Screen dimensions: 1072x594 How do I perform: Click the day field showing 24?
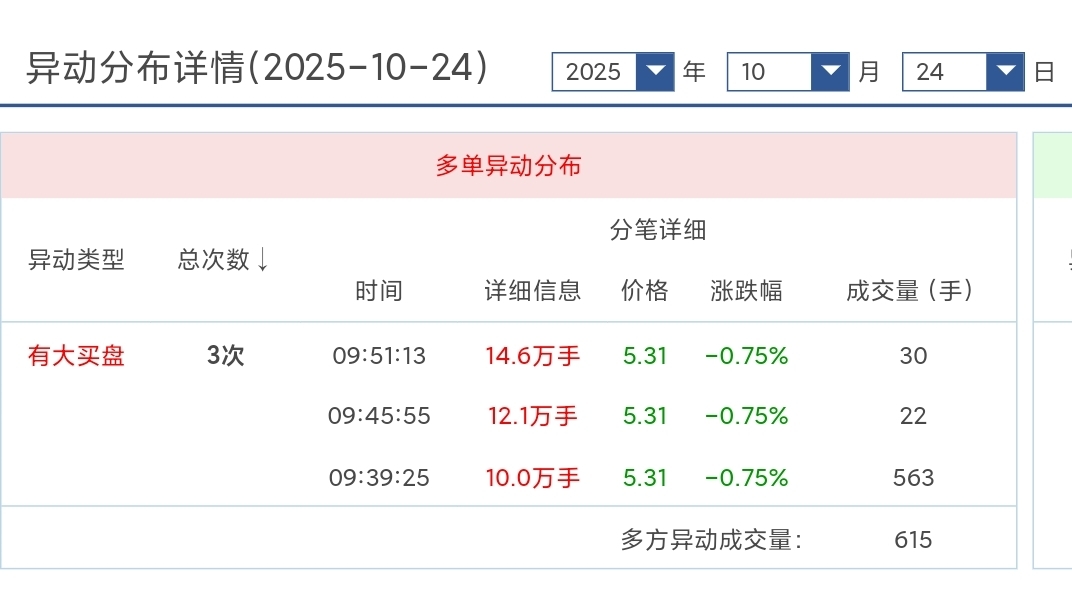pos(943,72)
